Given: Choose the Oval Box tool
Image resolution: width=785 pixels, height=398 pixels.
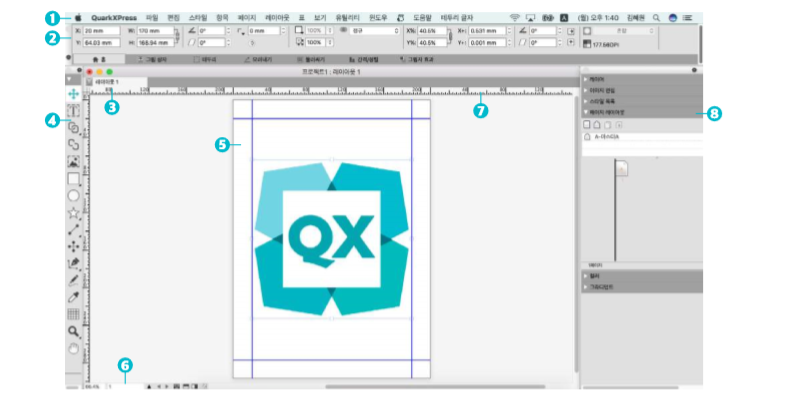Looking at the screenshot, I should tap(74, 196).
